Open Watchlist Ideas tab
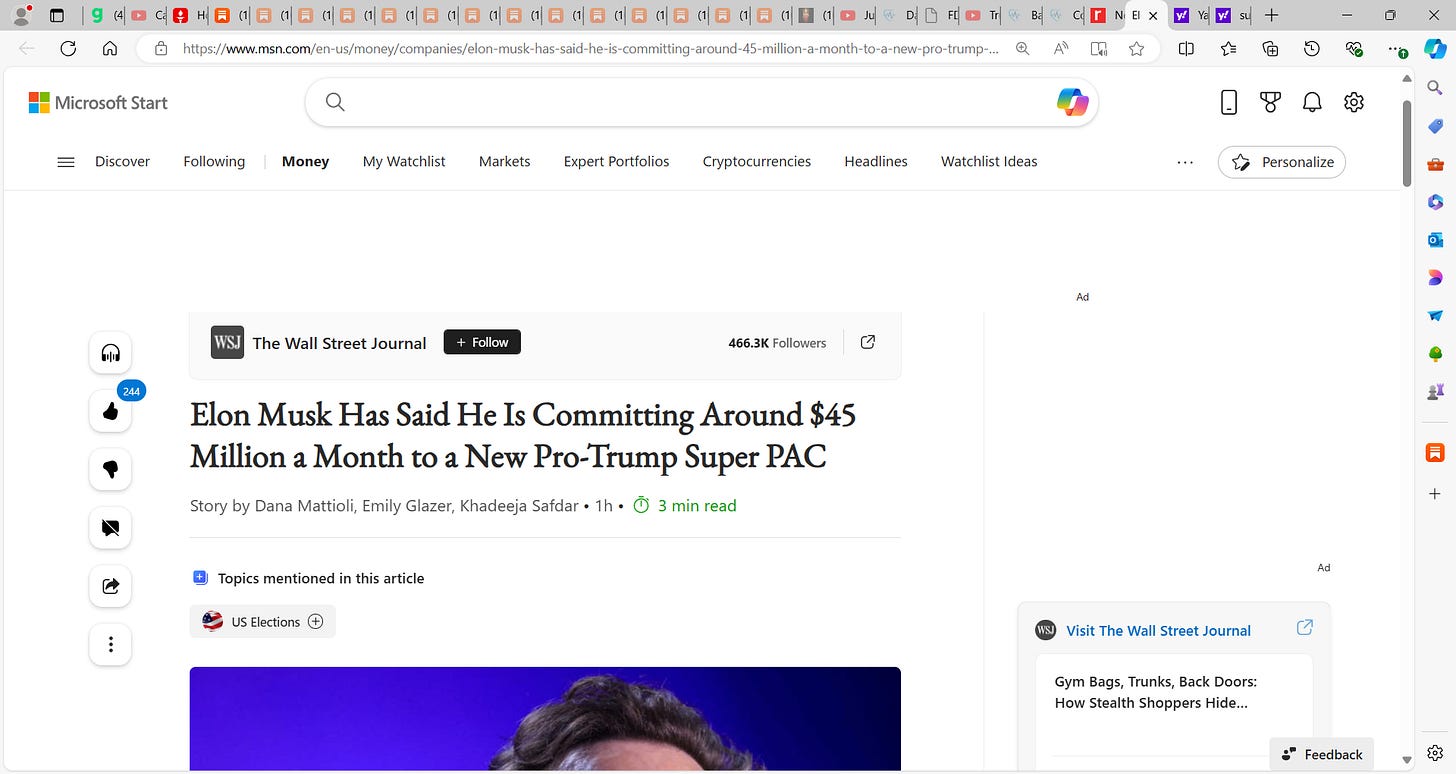Image resolution: width=1456 pixels, height=774 pixels. pyautogui.click(x=989, y=161)
